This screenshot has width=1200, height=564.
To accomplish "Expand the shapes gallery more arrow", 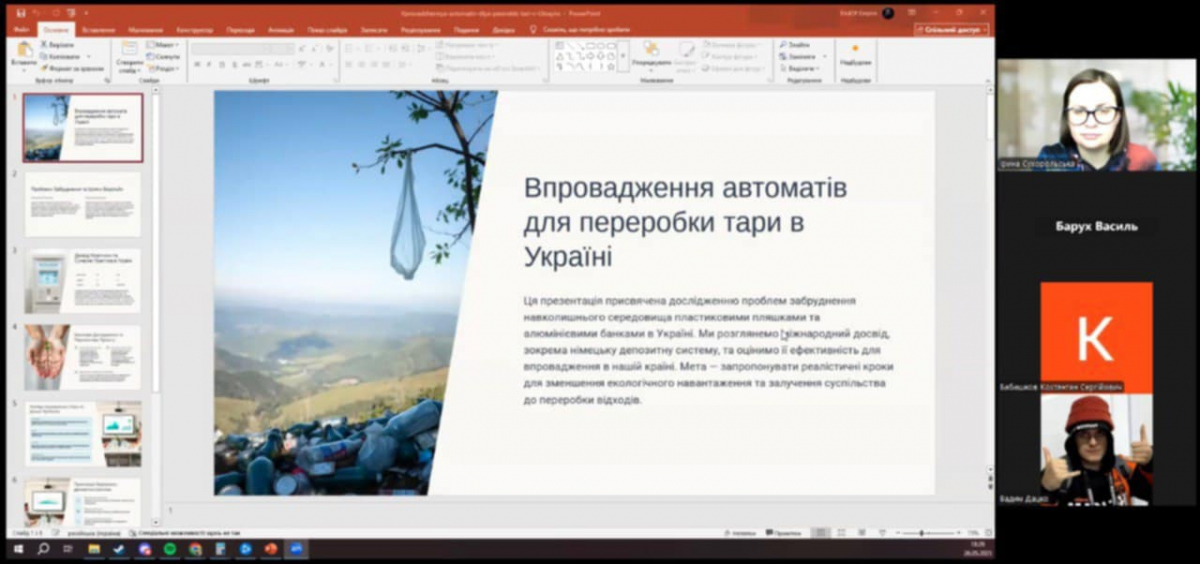I will coord(623,56).
